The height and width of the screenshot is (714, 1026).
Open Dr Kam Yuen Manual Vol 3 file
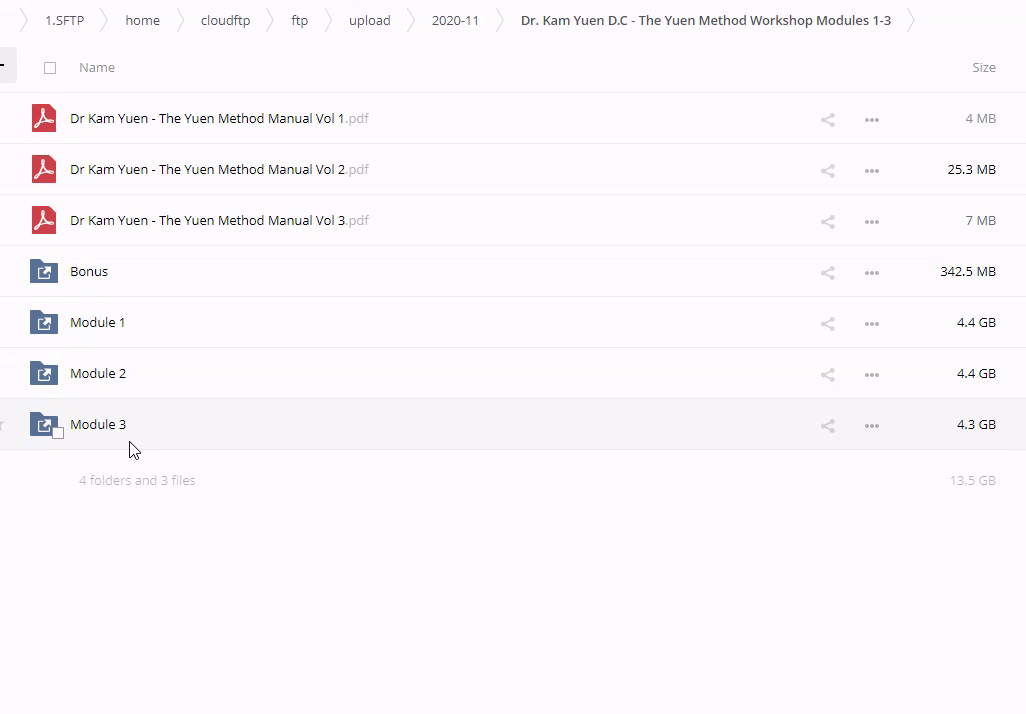tap(207, 221)
